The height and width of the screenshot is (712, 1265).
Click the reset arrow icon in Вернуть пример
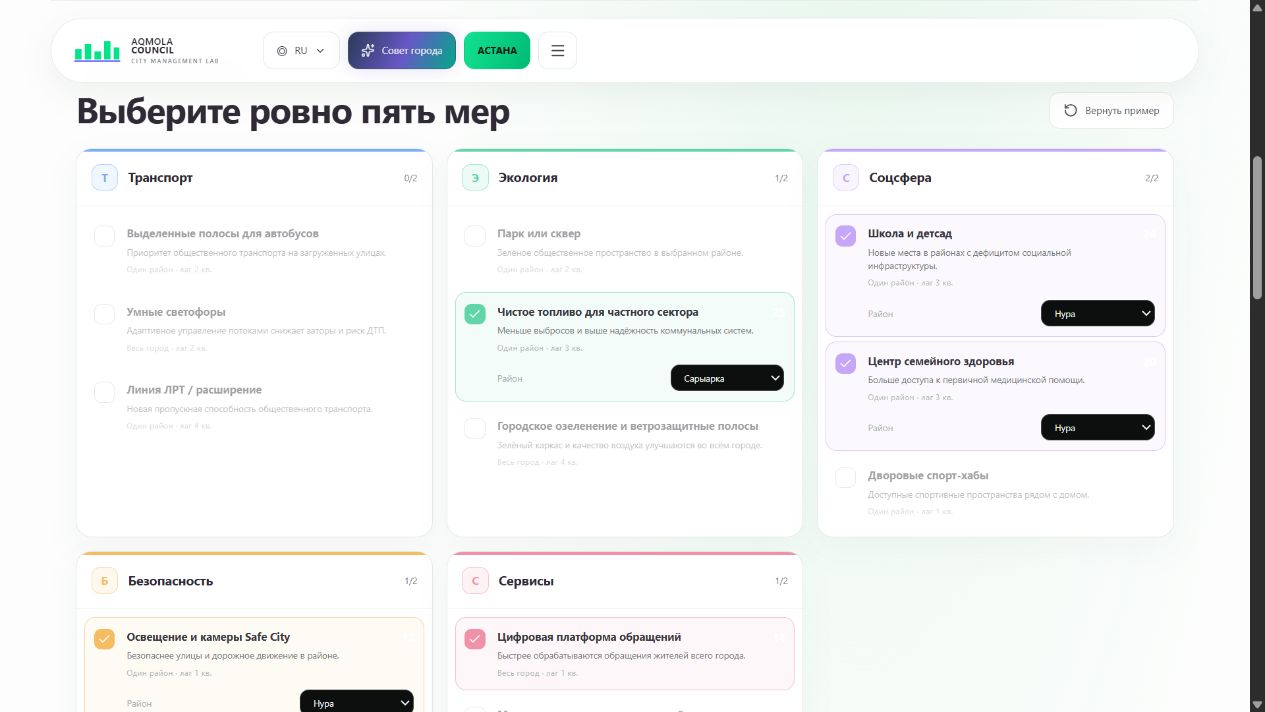pos(1070,110)
